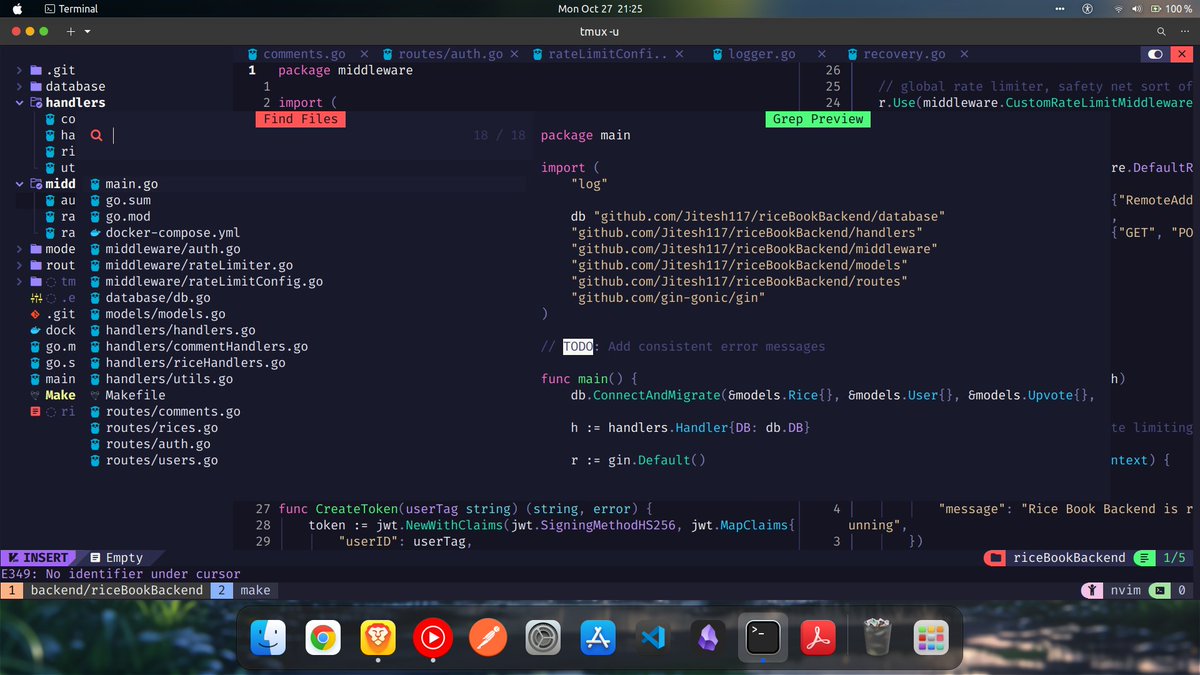1200x675 pixels.
Task: Expand the mode folder in the file tree
Action: pyautogui.click(x=20, y=249)
